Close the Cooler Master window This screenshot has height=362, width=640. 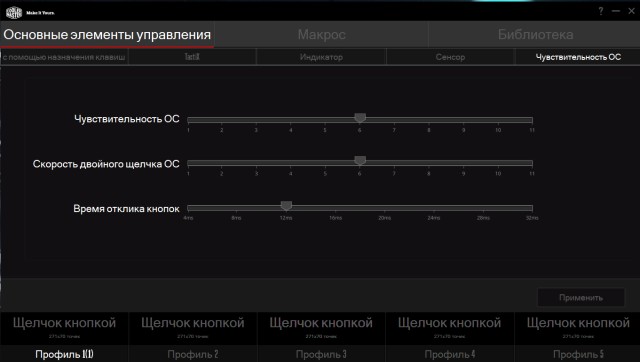coord(631,11)
